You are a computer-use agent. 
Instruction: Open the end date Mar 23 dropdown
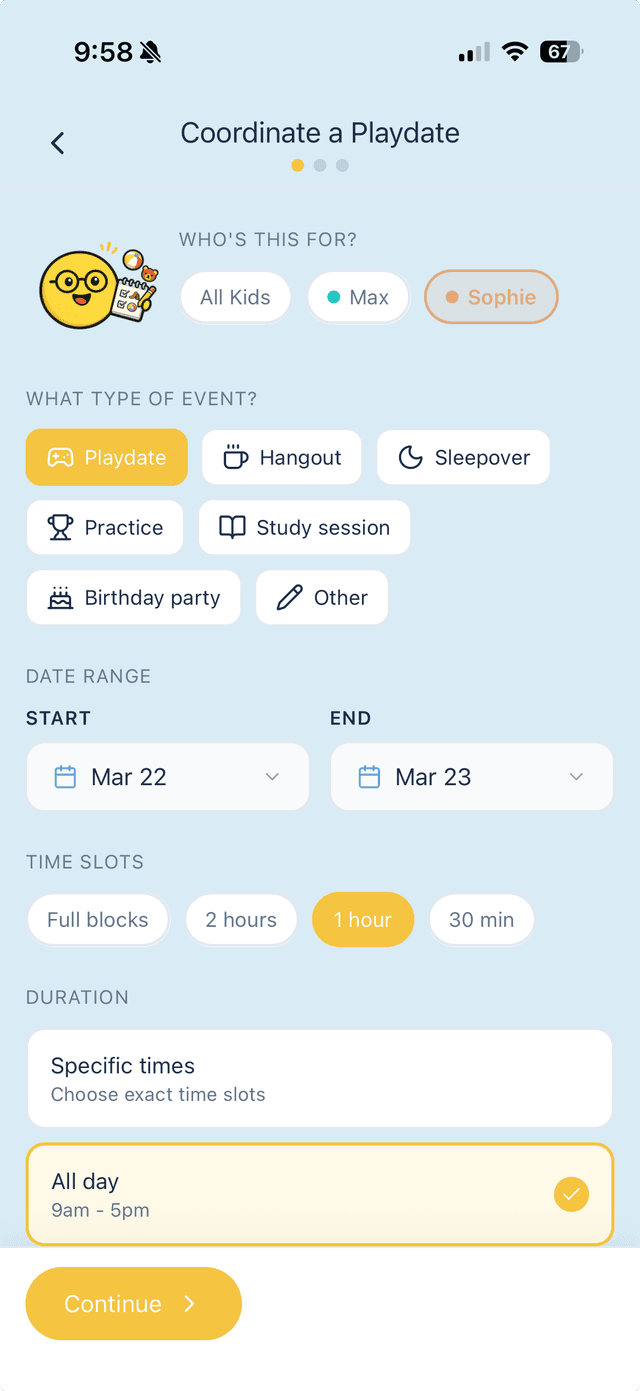[x=471, y=776]
